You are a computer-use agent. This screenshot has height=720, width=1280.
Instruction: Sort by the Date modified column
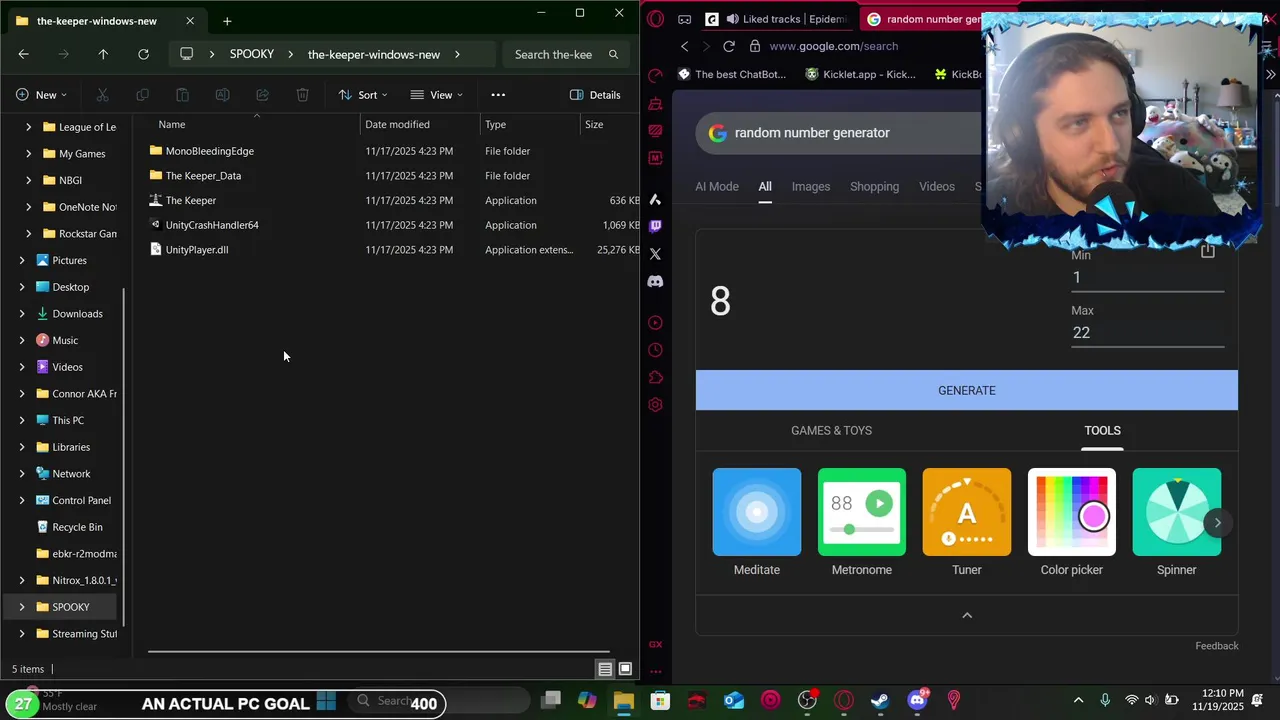pyautogui.click(x=397, y=125)
